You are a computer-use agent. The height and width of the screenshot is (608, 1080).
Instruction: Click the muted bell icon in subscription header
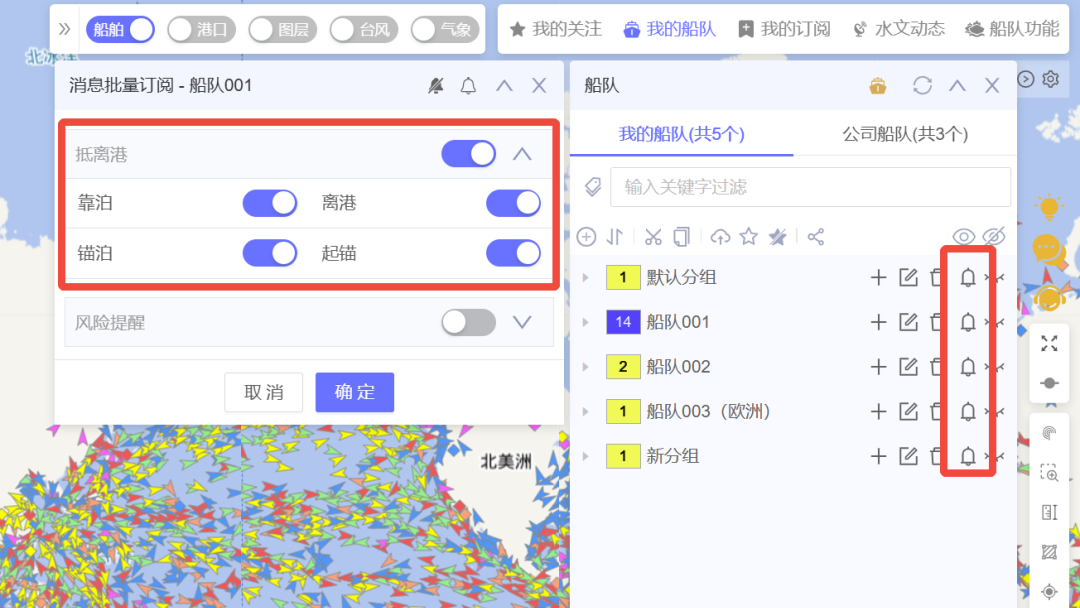point(435,86)
